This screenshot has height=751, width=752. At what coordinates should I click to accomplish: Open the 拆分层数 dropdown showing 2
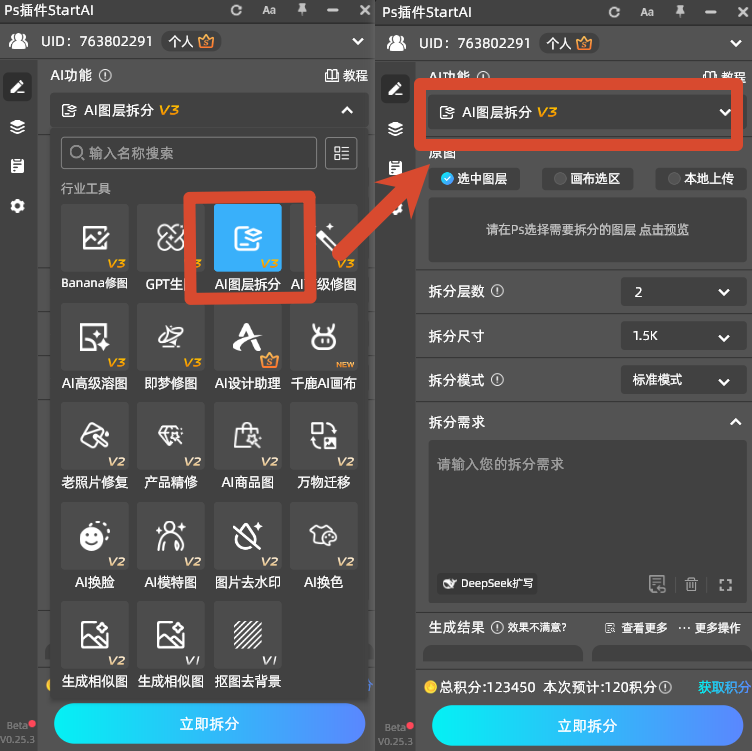683,292
